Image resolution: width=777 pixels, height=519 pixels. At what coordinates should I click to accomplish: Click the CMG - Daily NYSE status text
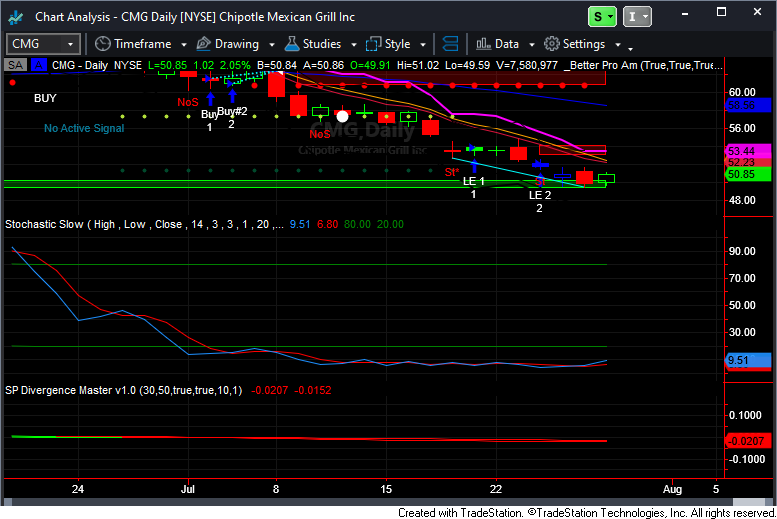pyautogui.click(x=97, y=65)
